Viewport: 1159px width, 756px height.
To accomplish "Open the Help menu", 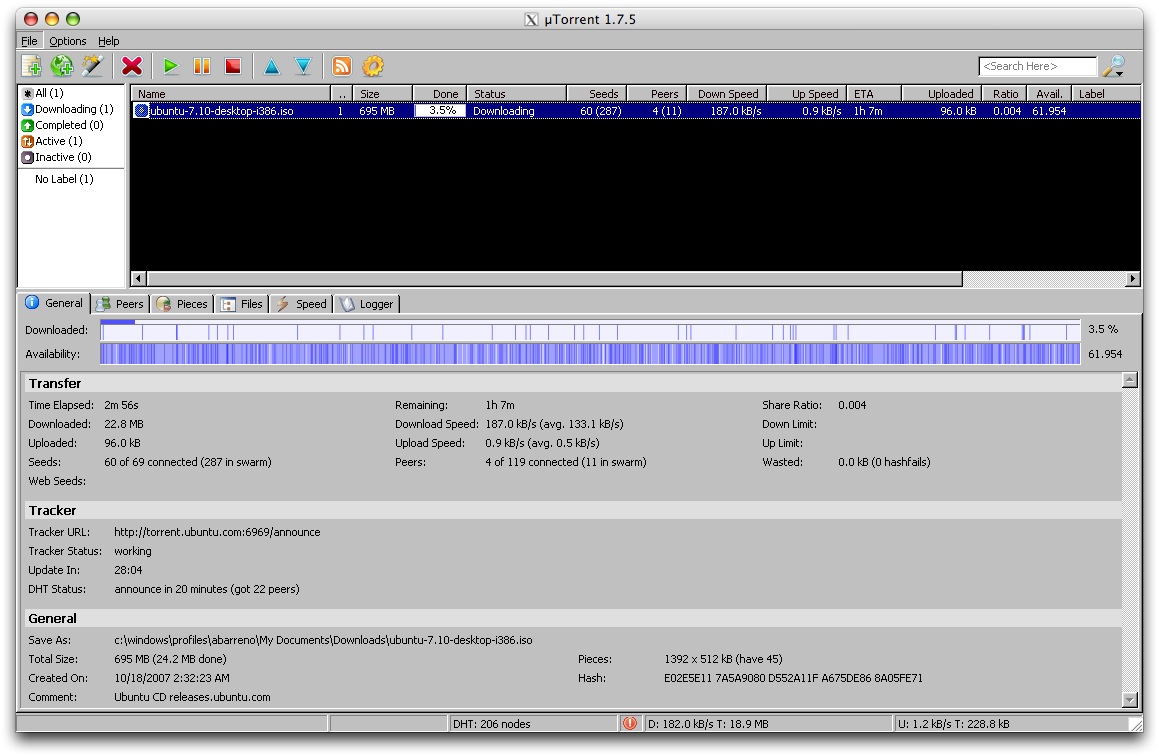I will coord(109,41).
